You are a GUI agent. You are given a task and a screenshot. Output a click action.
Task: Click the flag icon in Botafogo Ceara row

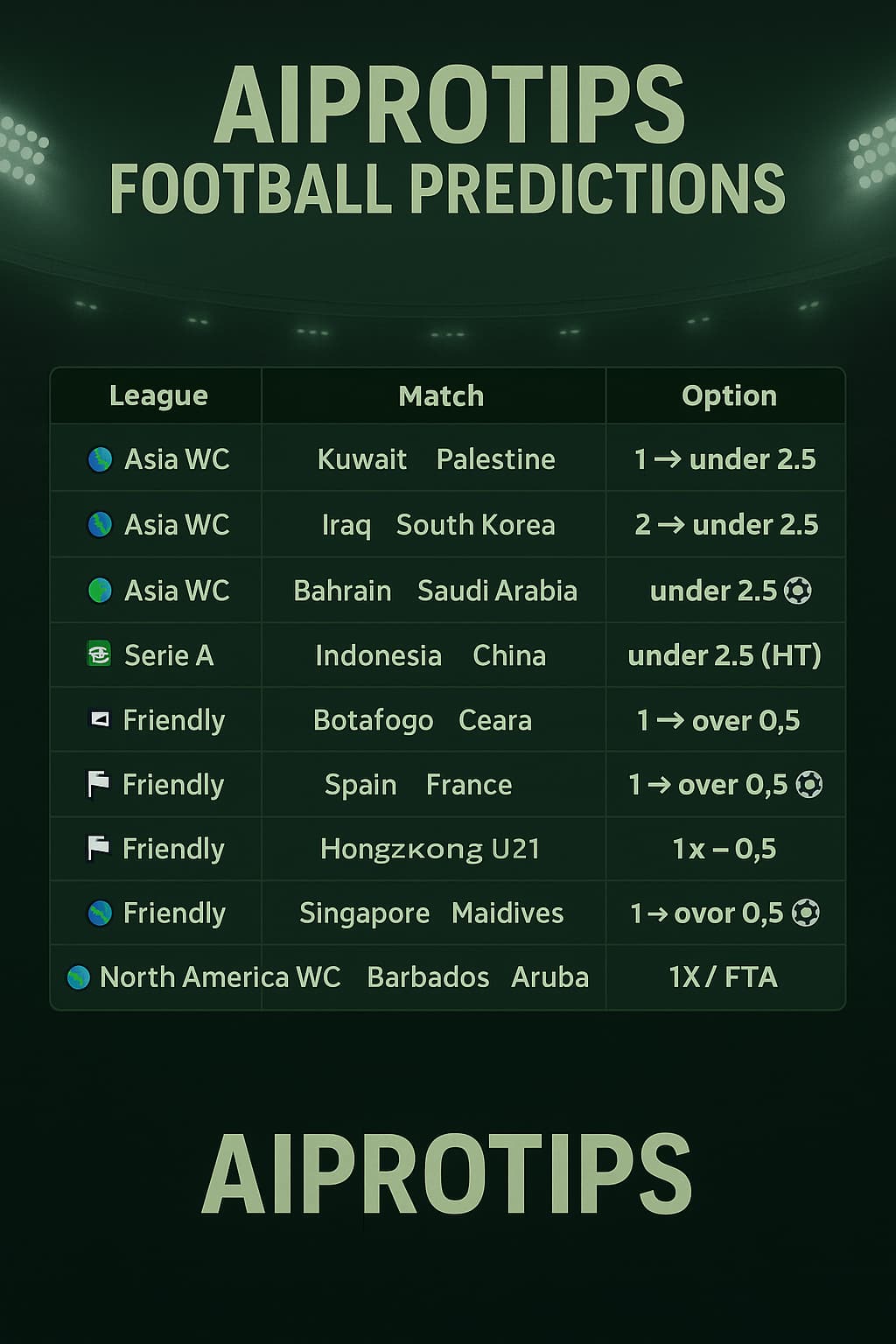click(x=99, y=720)
